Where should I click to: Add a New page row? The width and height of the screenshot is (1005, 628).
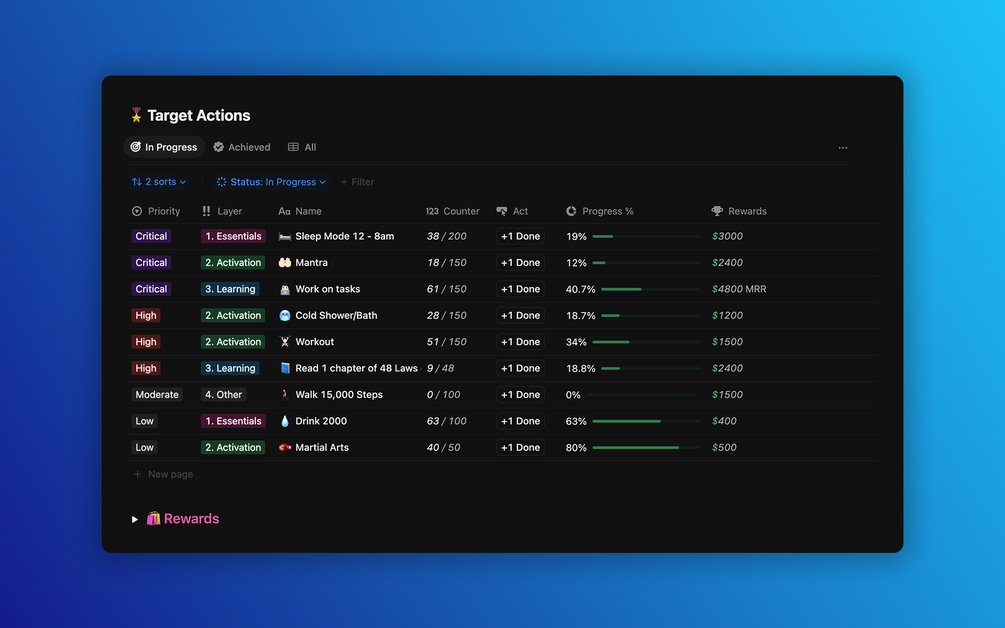163,474
